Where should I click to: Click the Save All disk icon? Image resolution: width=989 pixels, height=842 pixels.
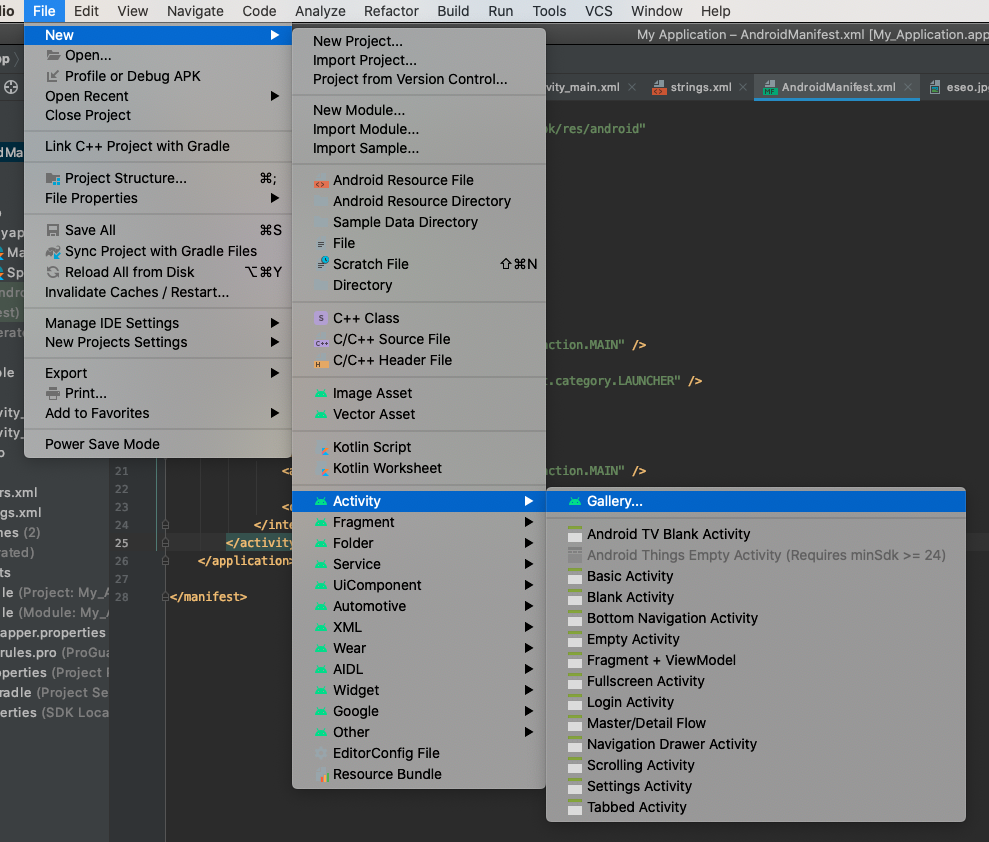(54, 230)
